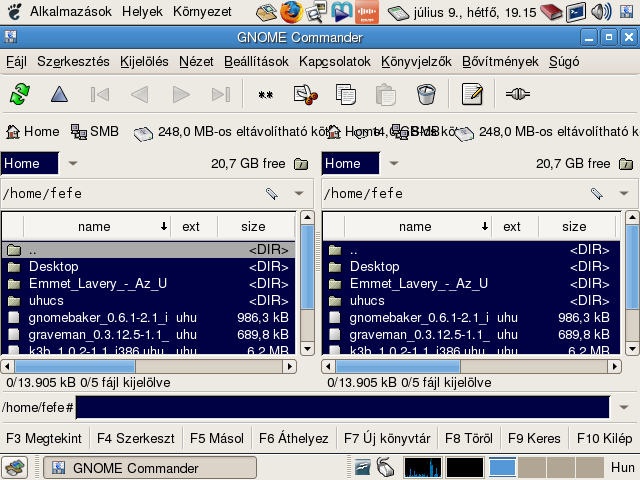Select graveman file in right pane

tap(471, 335)
